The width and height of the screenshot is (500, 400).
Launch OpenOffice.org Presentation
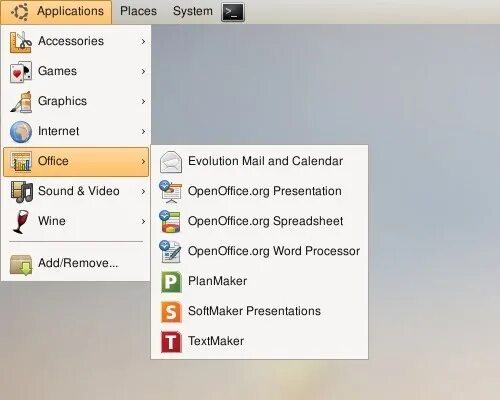pos(260,191)
